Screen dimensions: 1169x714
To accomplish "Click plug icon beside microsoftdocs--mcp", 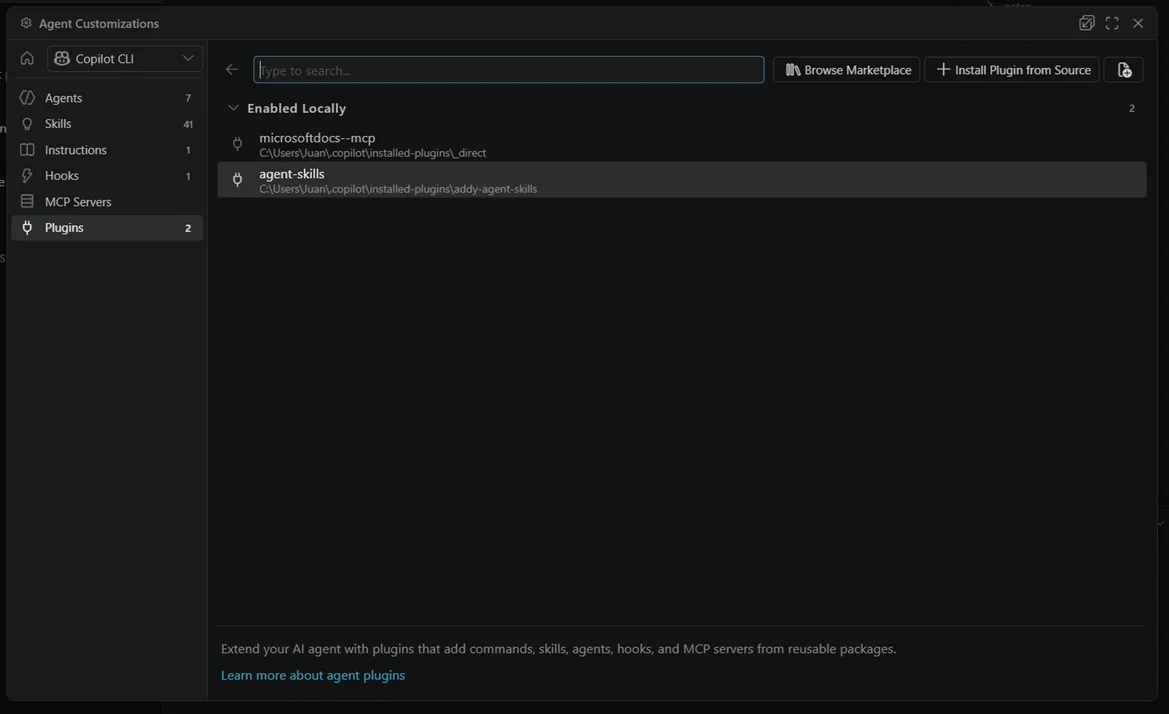I will 237,145.
